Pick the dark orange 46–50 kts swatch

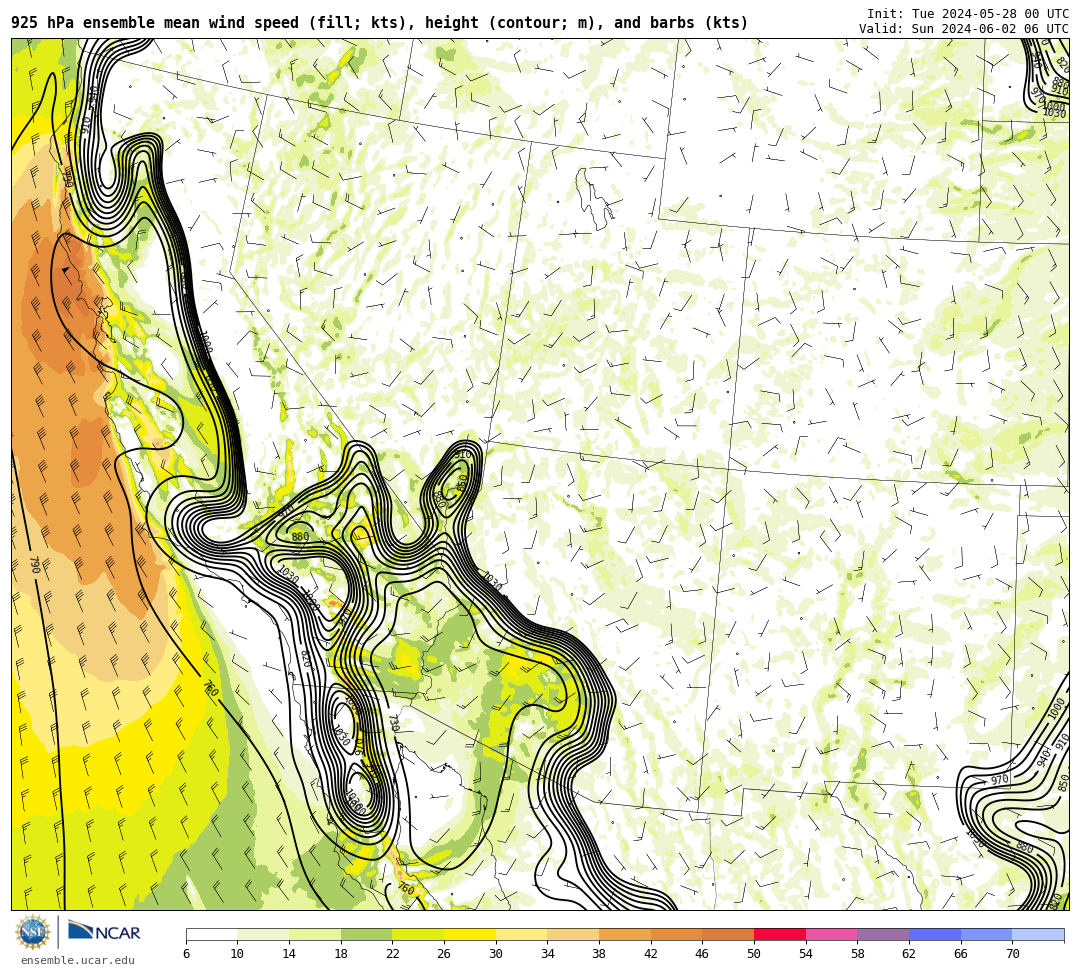[728, 934]
